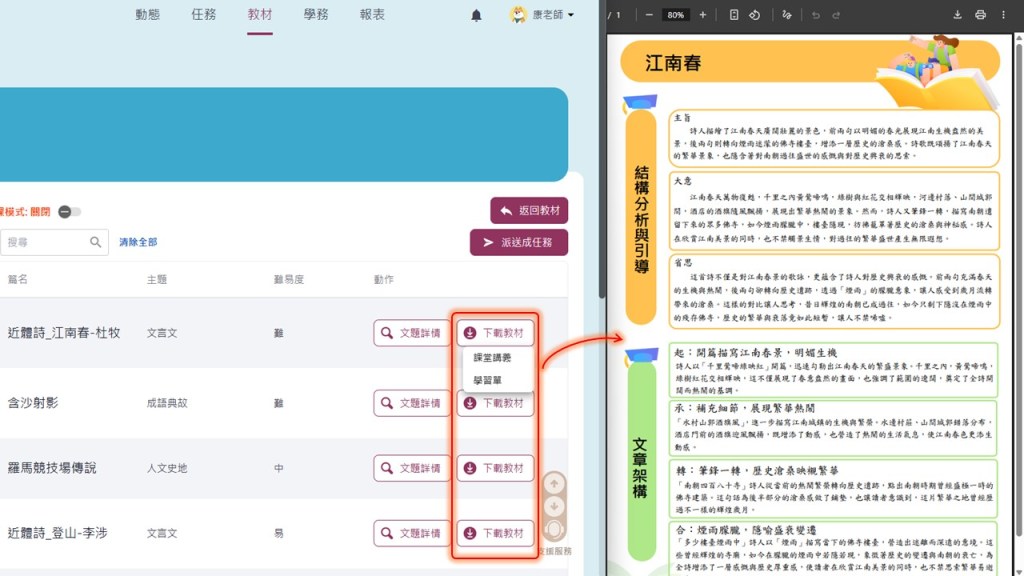Click the 清除全部 link

tap(138, 242)
